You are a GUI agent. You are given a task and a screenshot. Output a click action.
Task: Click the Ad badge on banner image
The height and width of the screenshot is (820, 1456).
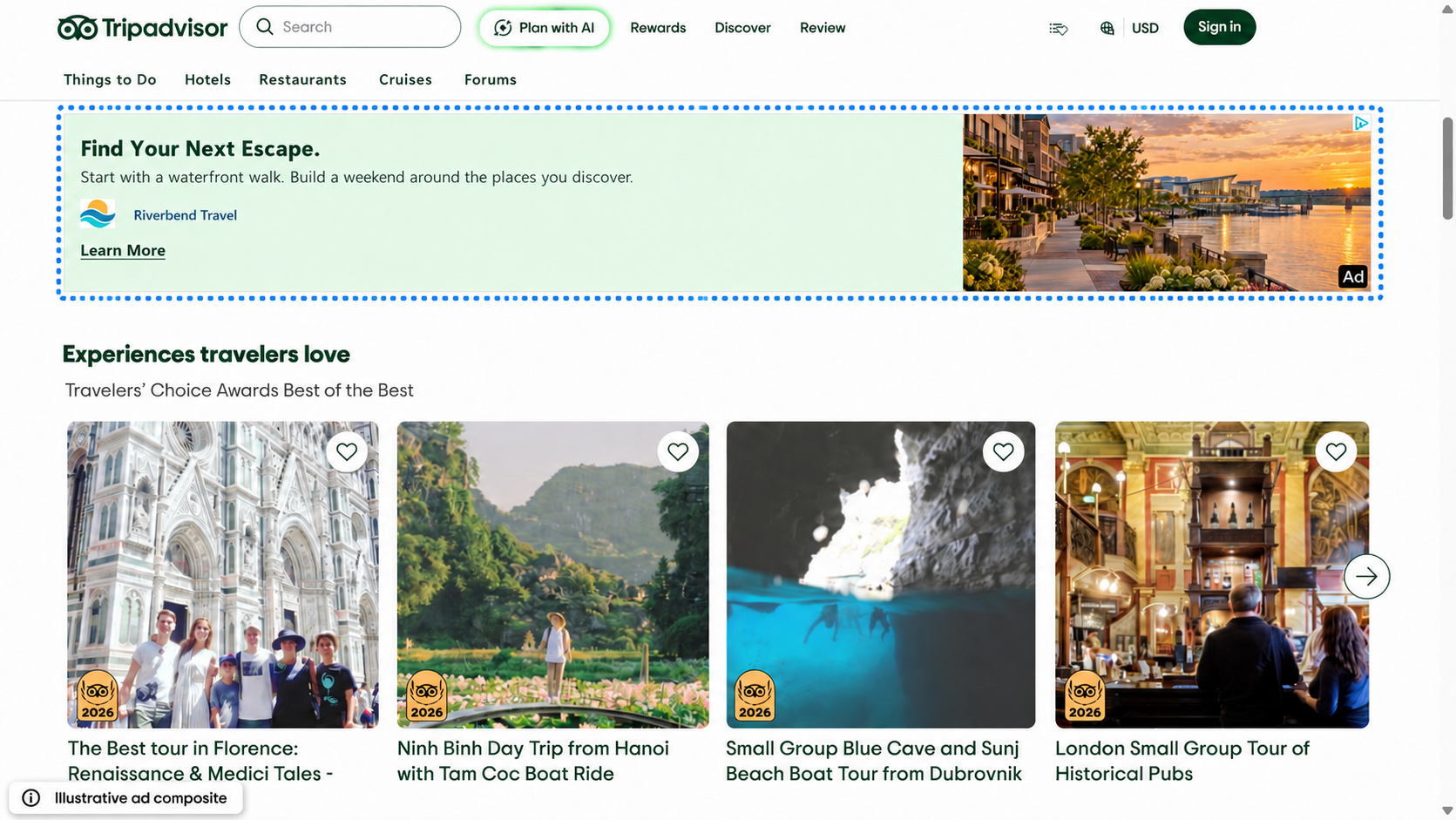pyautogui.click(x=1352, y=276)
